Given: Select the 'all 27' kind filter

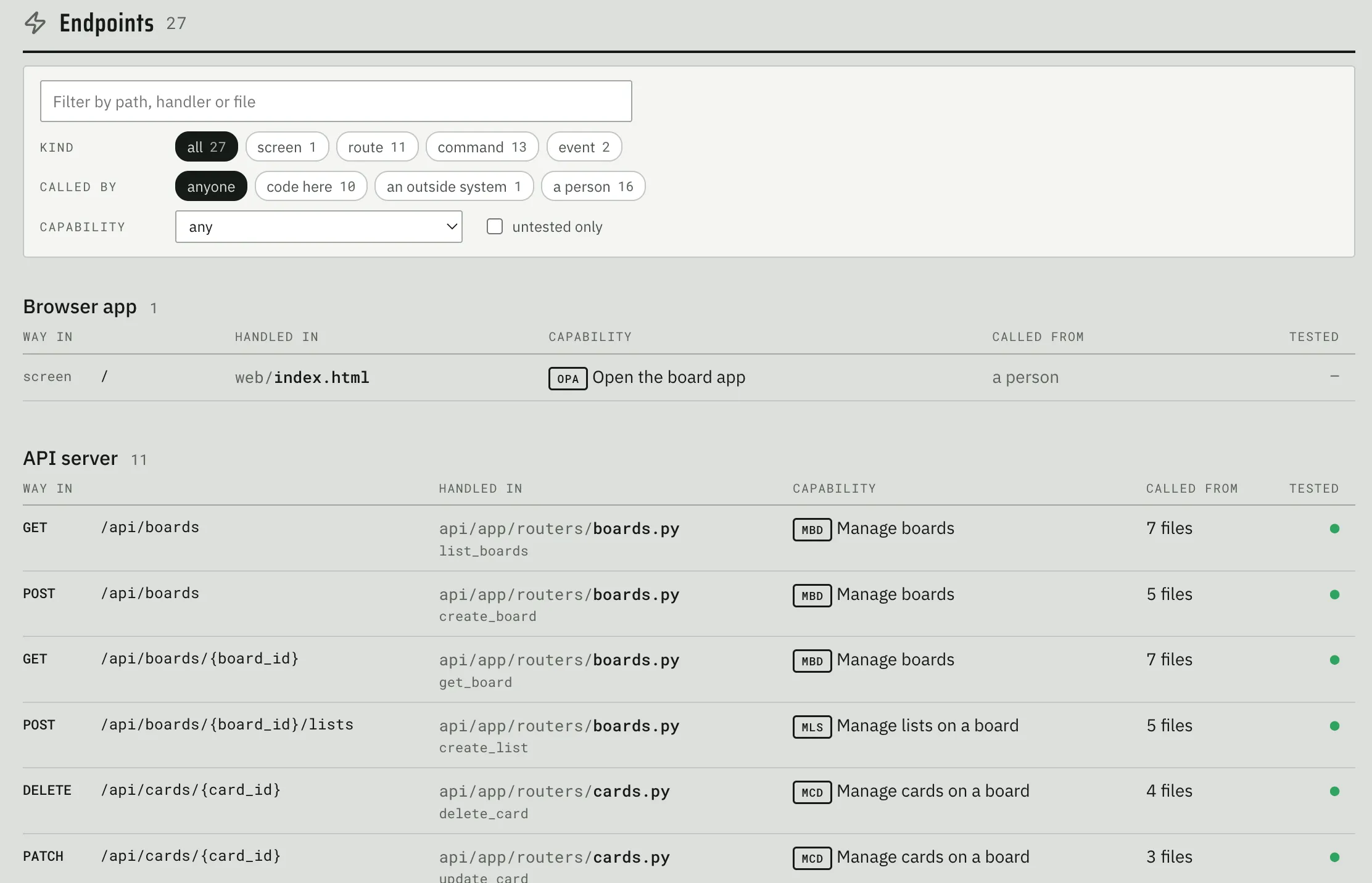Looking at the screenshot, I should pyautogui.click(x=207, y=147).
